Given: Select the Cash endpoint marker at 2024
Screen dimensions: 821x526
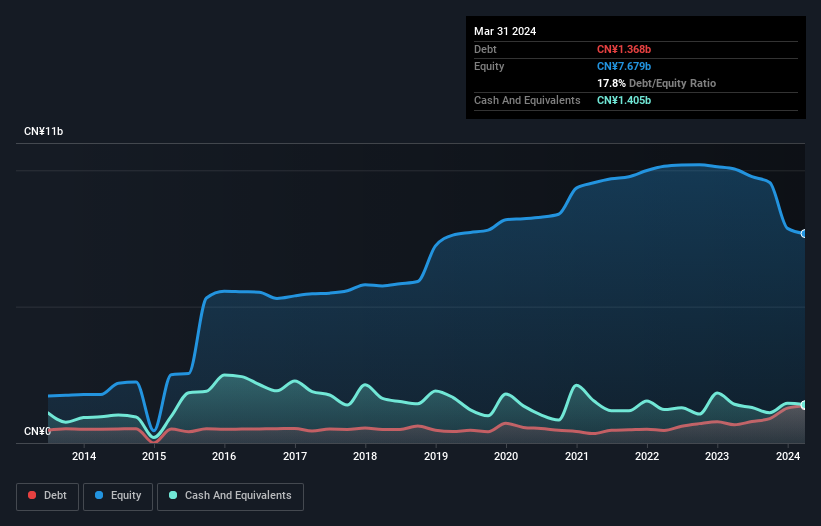Looking at the screenshot, I should [x=804, y=405].
